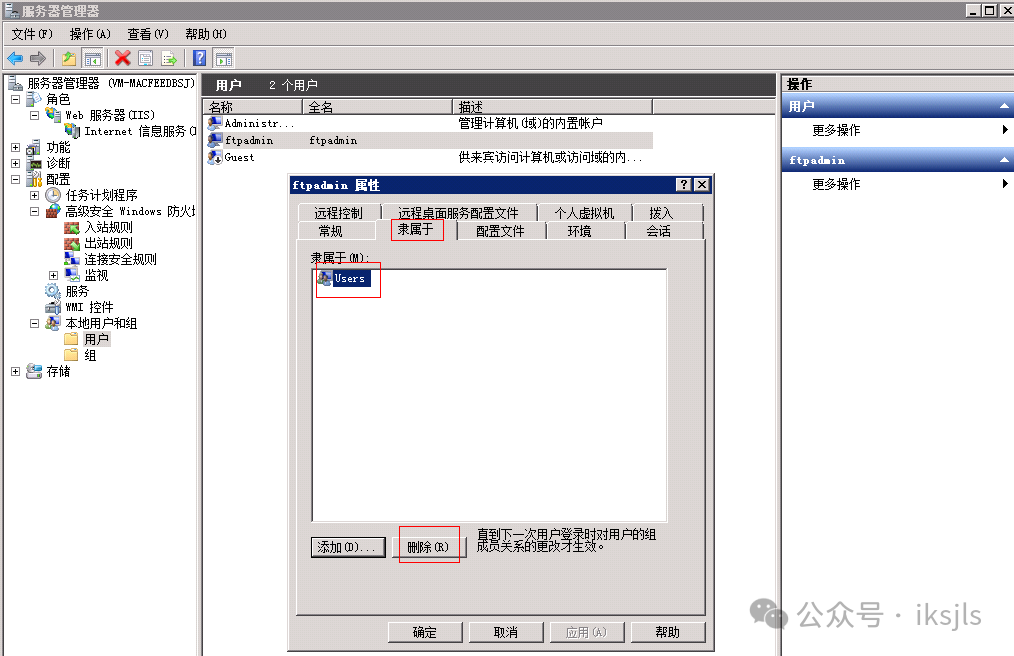Click the Groups folder icon

tap(71, 355)
